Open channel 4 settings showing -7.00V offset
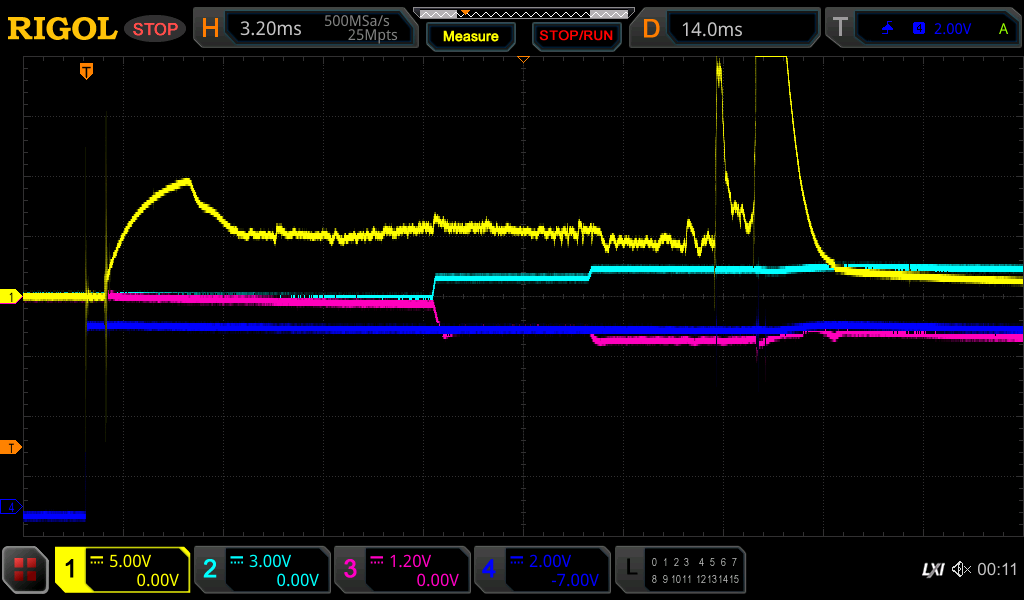Image resolution: width=1024 pixels, height=600 pixels. click(x=542, y=570)
